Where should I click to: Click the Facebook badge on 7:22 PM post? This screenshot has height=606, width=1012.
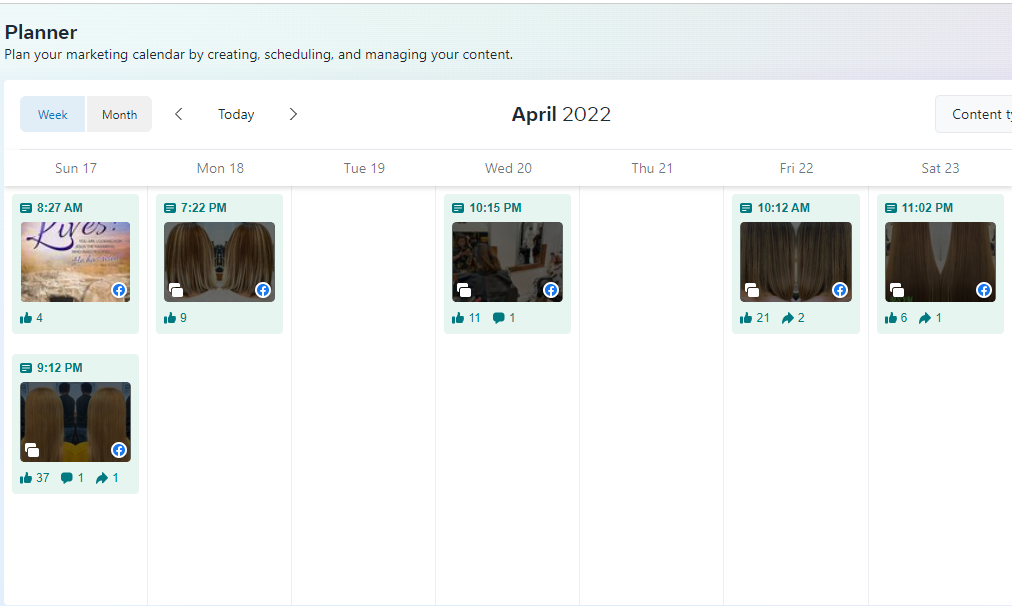(263, 290)
